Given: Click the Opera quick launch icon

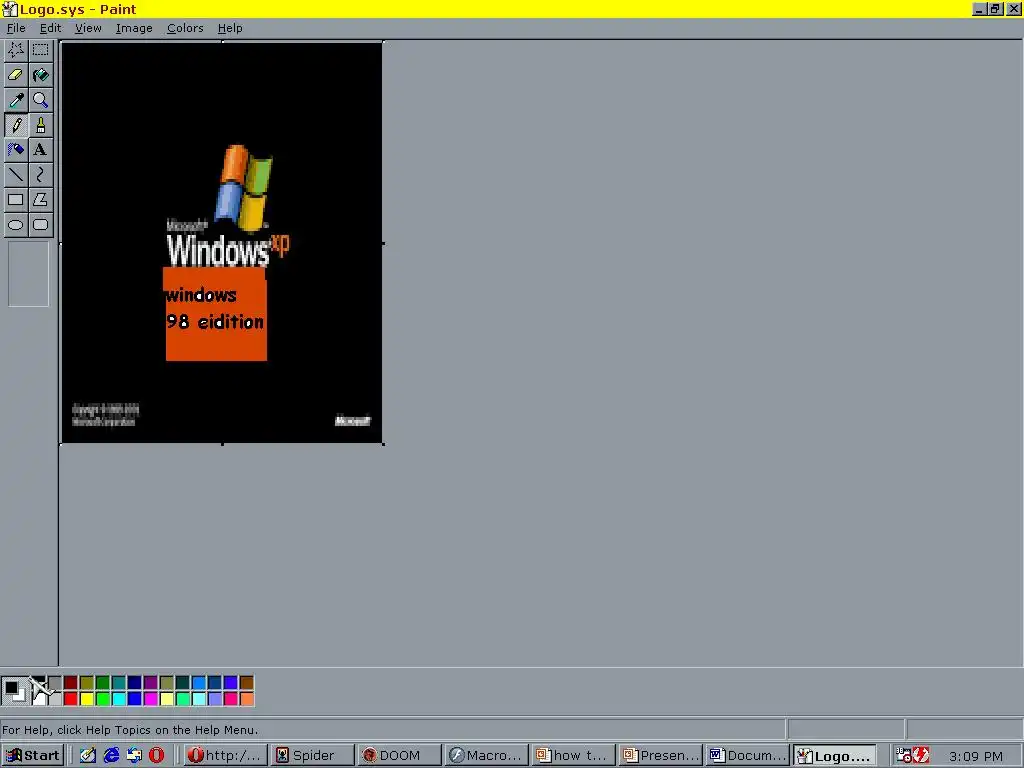Looking at the screenshot, I should 157,756.
